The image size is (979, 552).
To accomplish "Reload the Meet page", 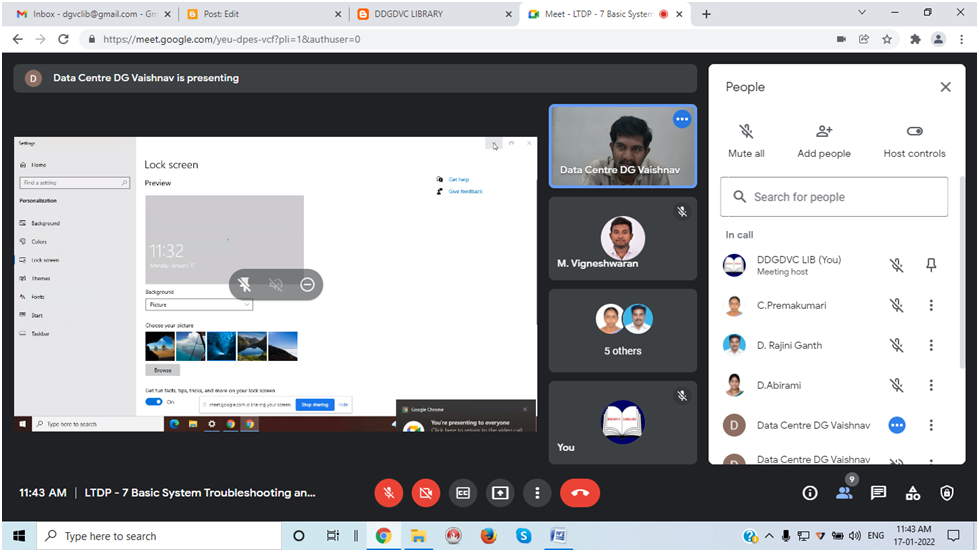I will (x=63, y=39).
